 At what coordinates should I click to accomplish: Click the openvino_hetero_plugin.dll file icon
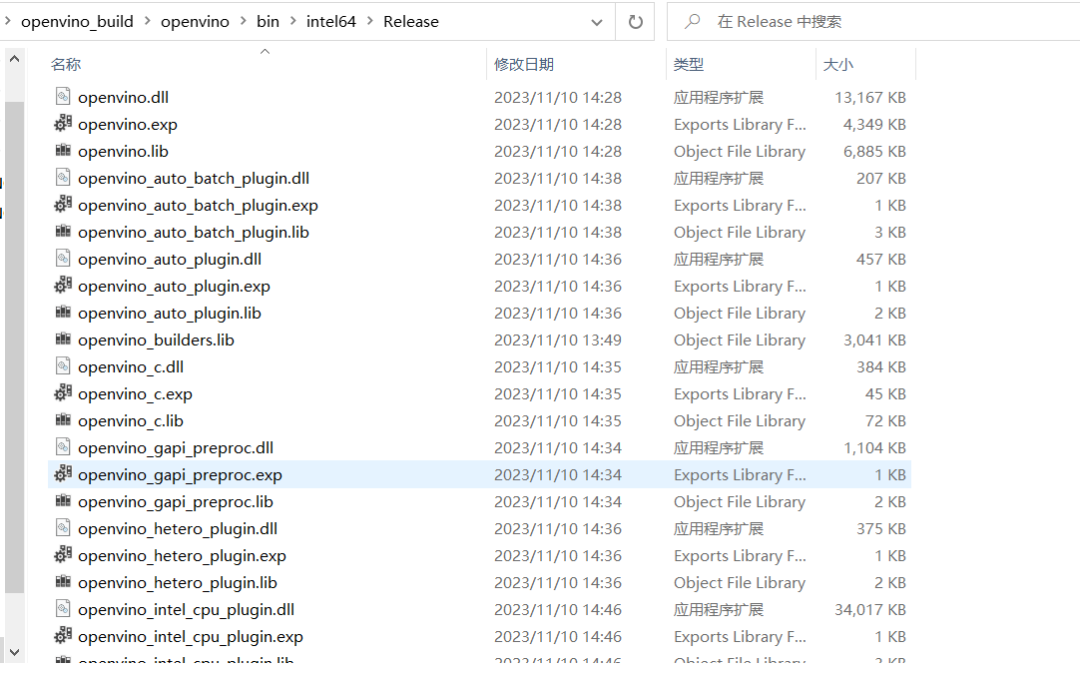63,527
